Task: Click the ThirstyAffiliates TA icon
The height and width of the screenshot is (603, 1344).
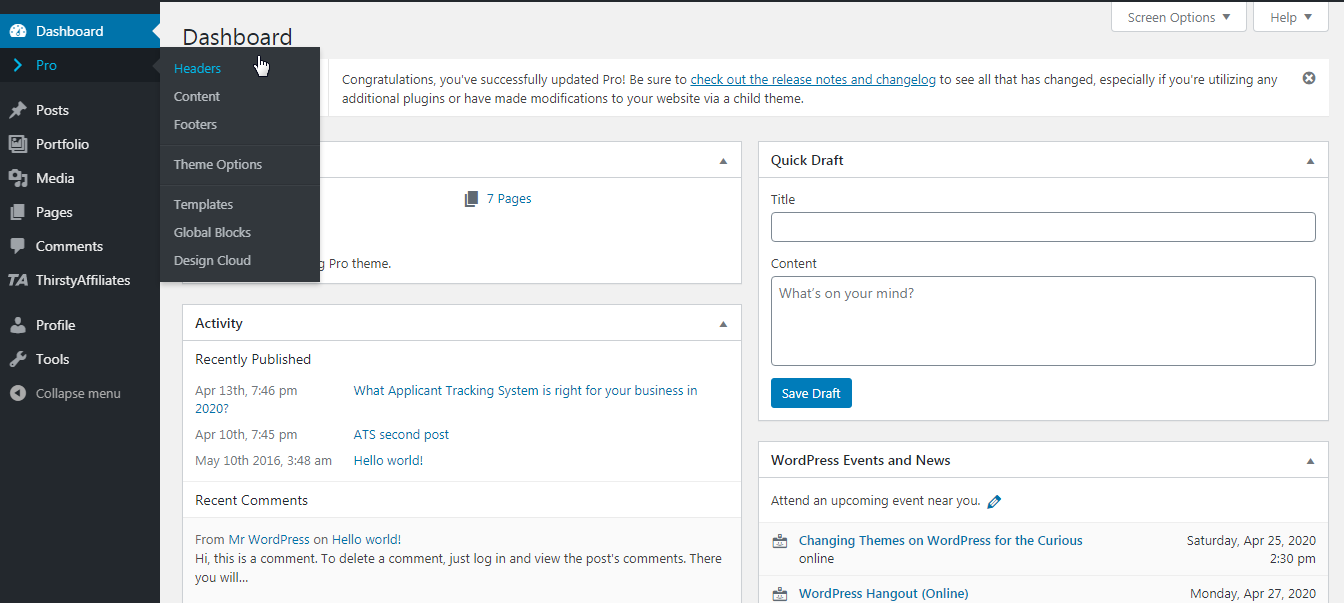Action: pyautogui.click(x=18, y=280)
